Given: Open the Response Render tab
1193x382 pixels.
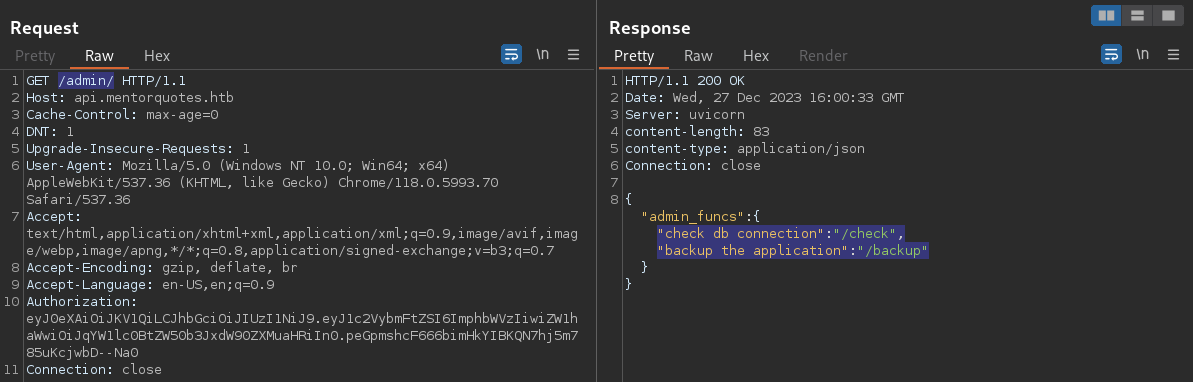Looking at the screenshot, I should [x=823, y=56].
